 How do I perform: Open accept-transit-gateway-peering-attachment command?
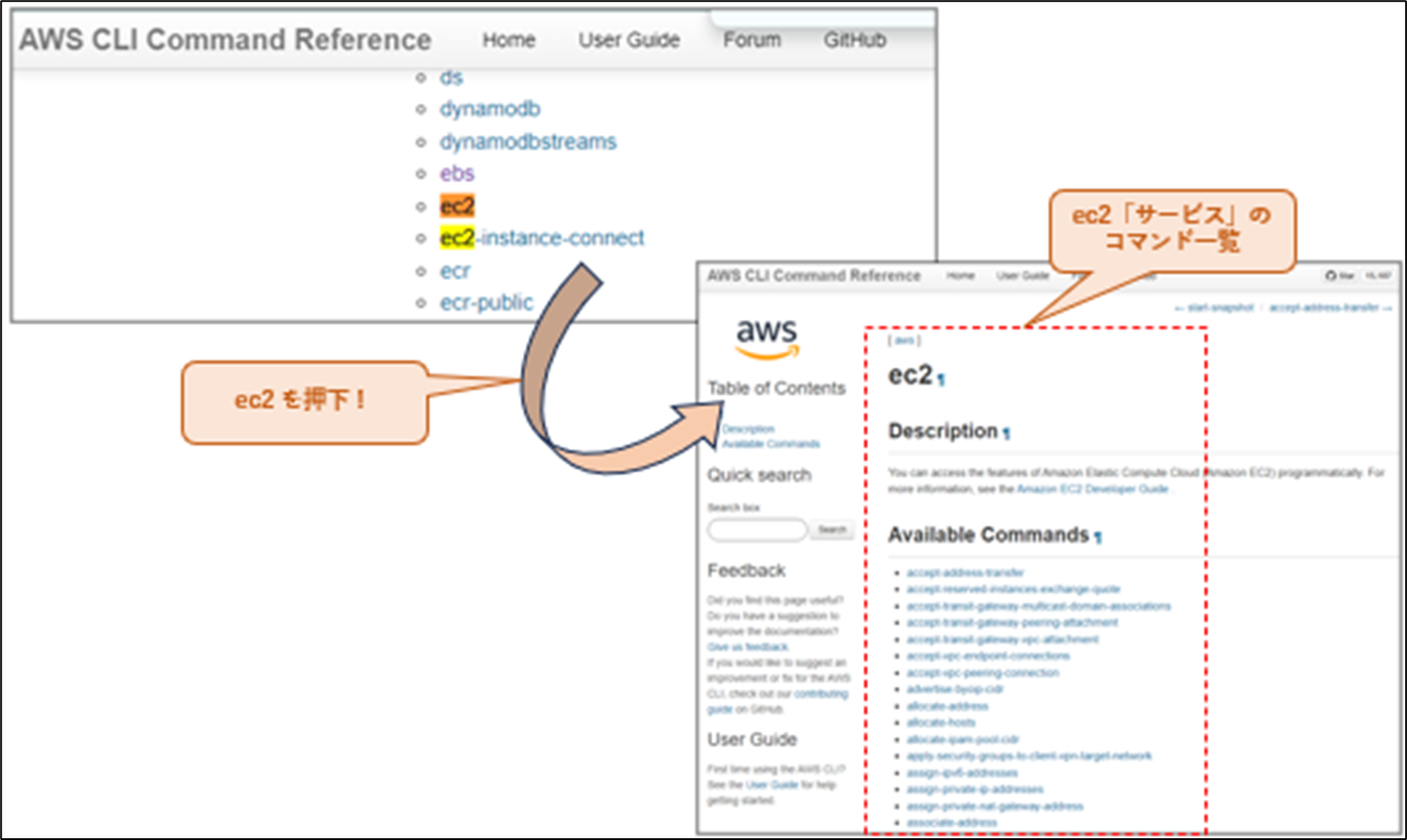[1012, 623]
